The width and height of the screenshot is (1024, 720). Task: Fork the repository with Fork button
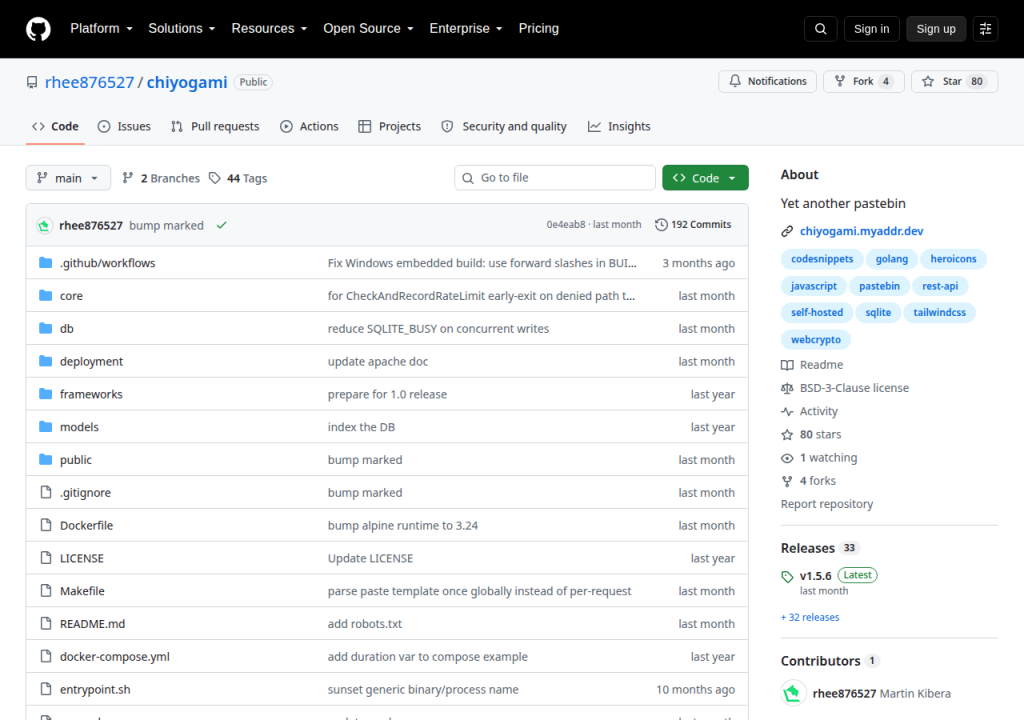coord(863,82)
